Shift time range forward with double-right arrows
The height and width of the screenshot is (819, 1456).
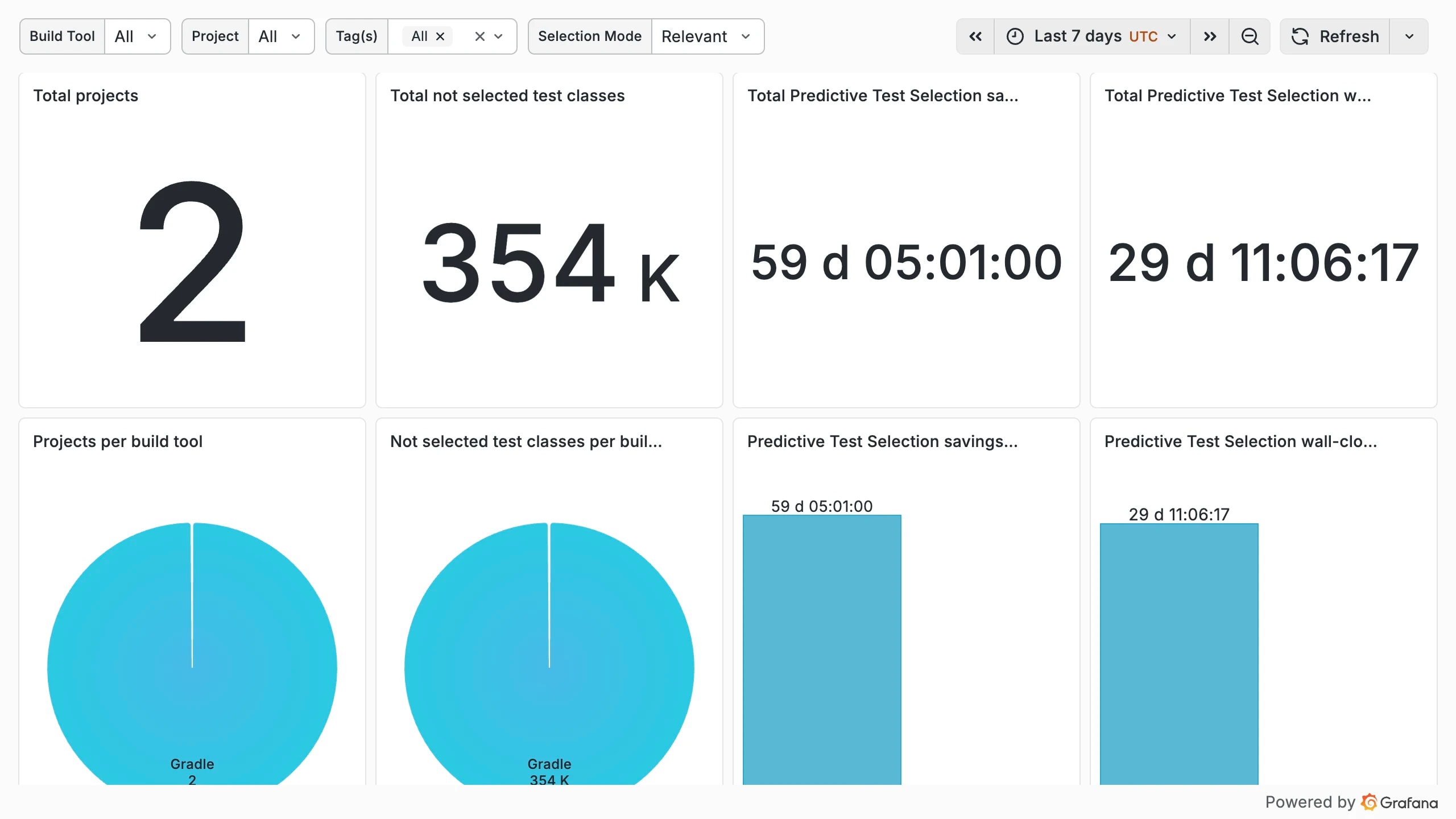coord(1210,36)
